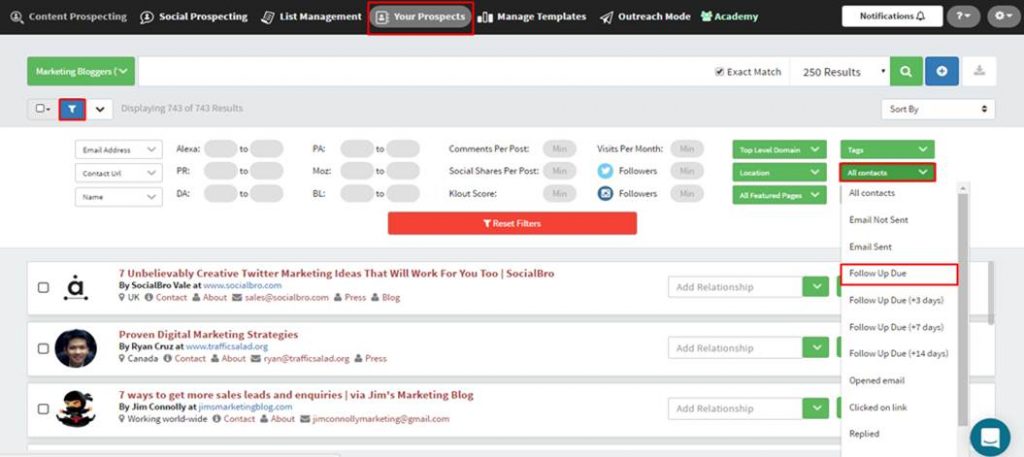The width and height of the screenshot is (1024, 457).
Task: Choose Follow Up Due (+14 days)
Action: 899,354
